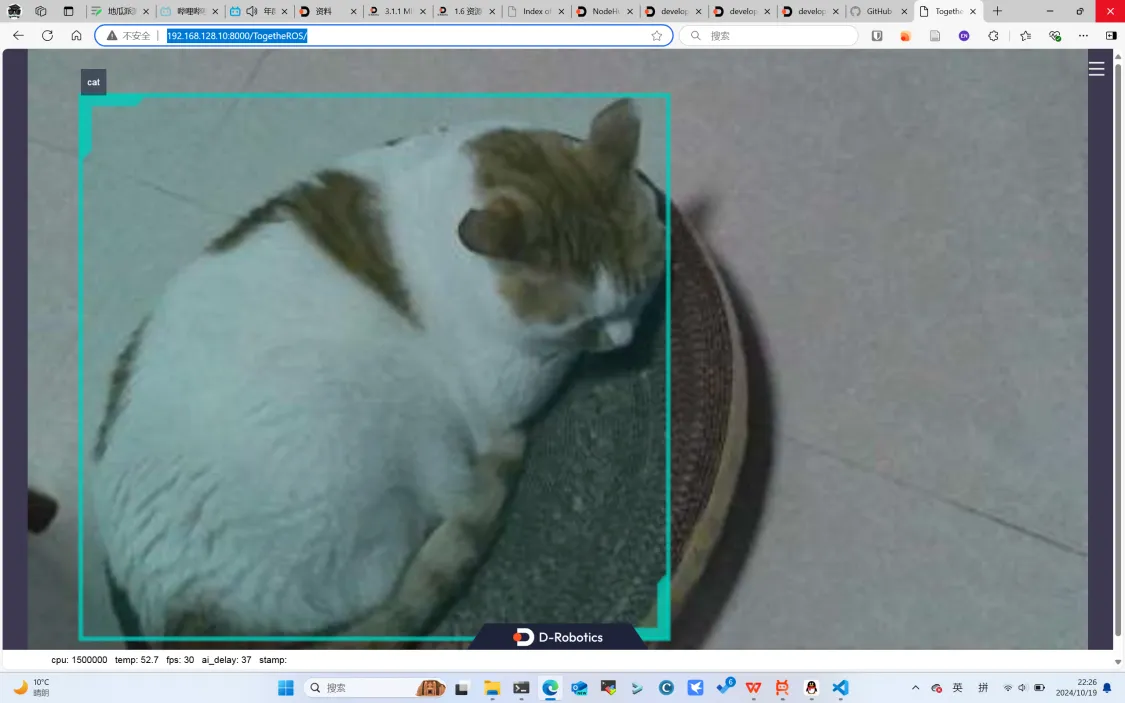The height and width of the screenshot is (703, 1125).
Task: Open Visual Studio Code from the taskbar
Action: coord(840,688)
